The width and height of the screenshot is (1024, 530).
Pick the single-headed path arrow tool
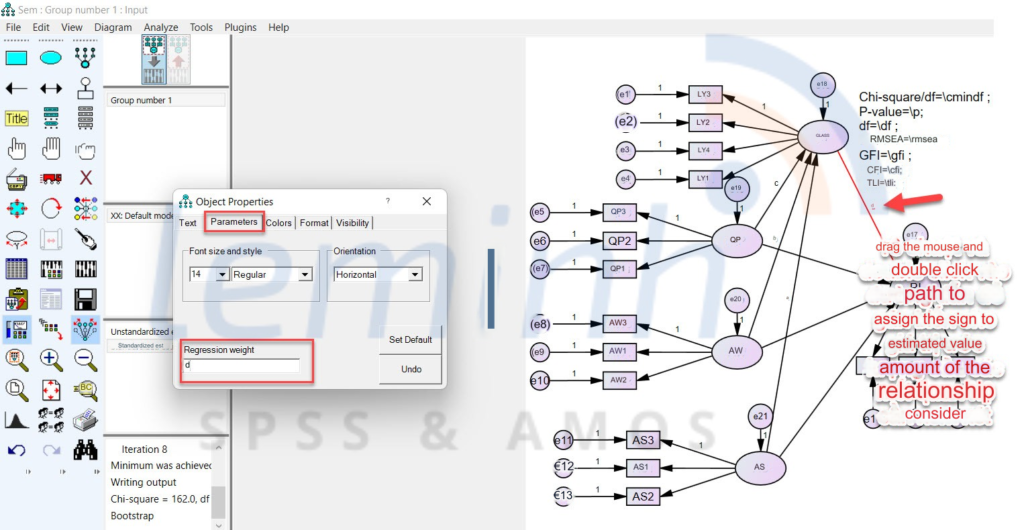[17, 89]
